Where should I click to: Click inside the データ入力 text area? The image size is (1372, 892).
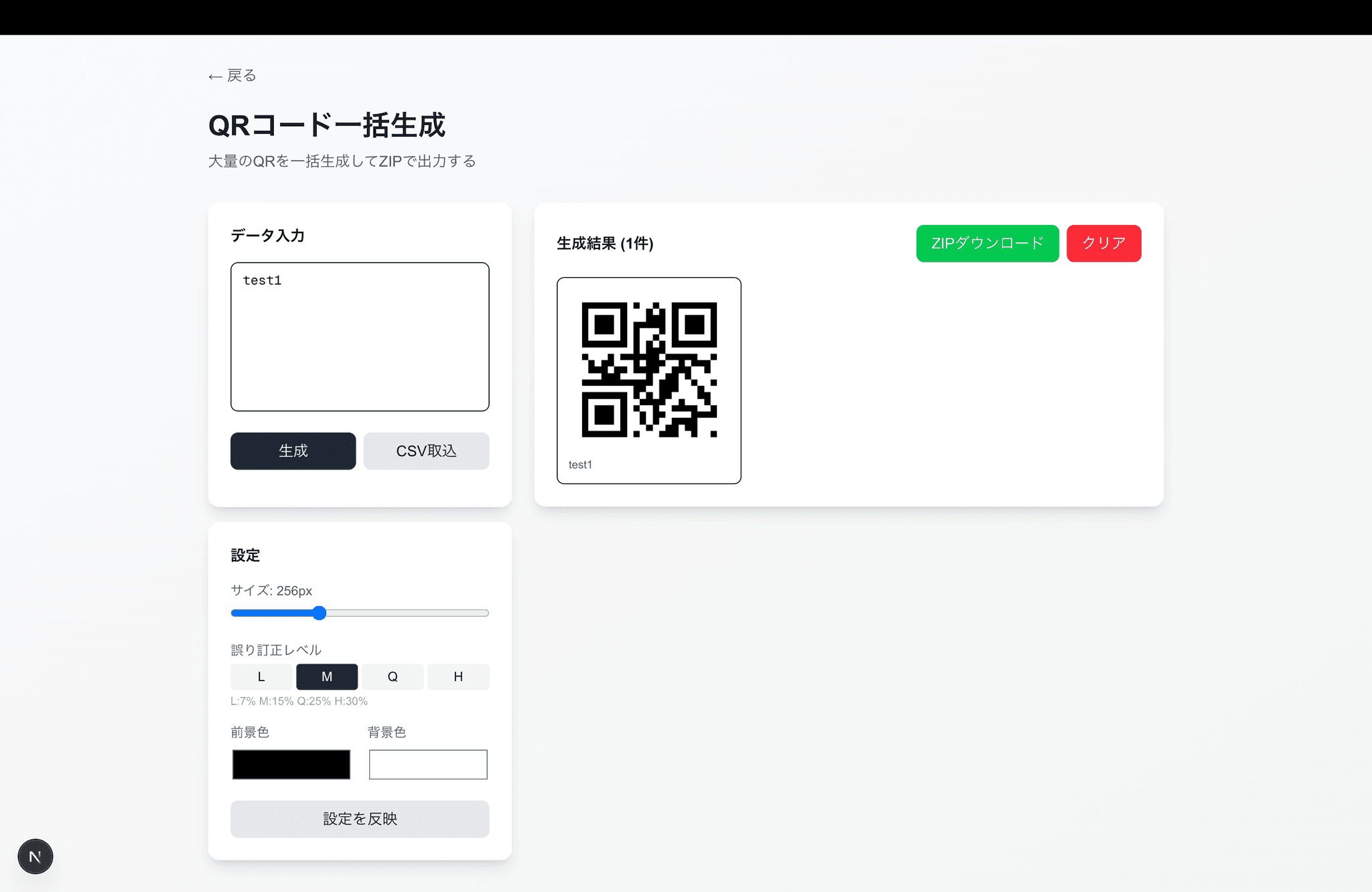point(360,335)
